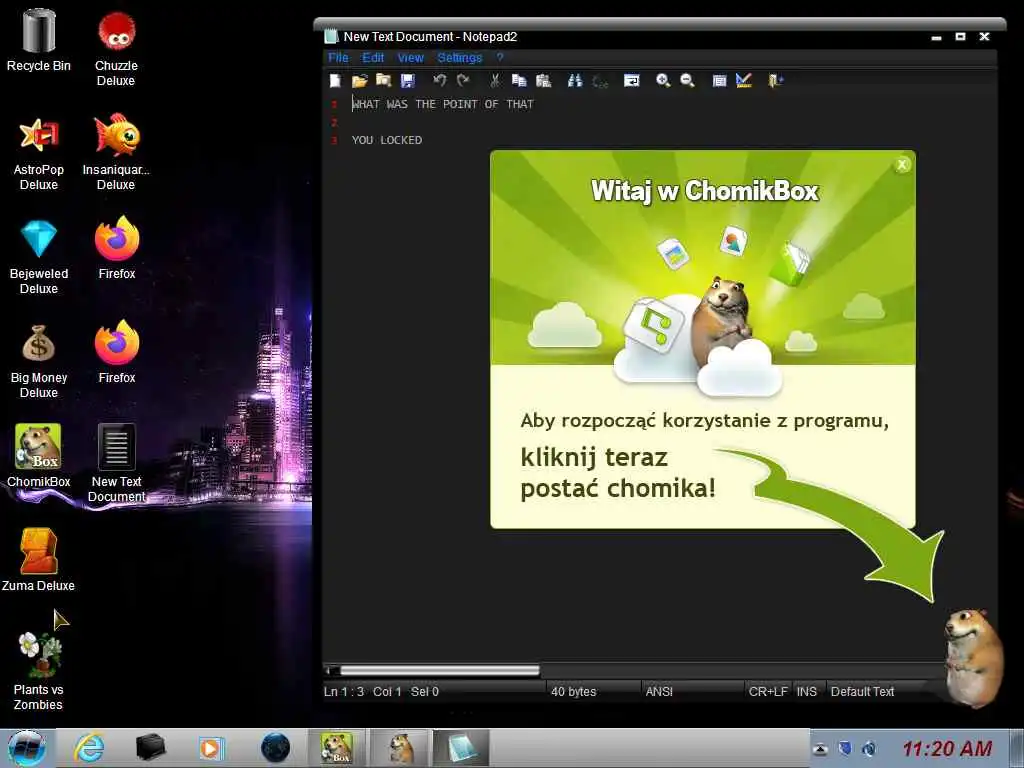Select the Zuma Deluxe desktop icon
Viewport: 1024px width, 768px height.
pos(39,560)
